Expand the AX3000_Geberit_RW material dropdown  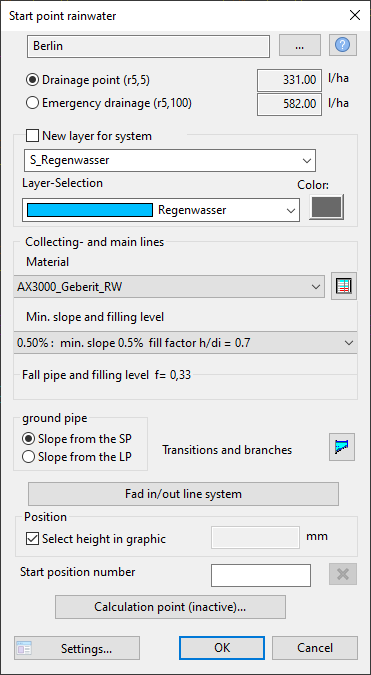(x=169, y=287)
